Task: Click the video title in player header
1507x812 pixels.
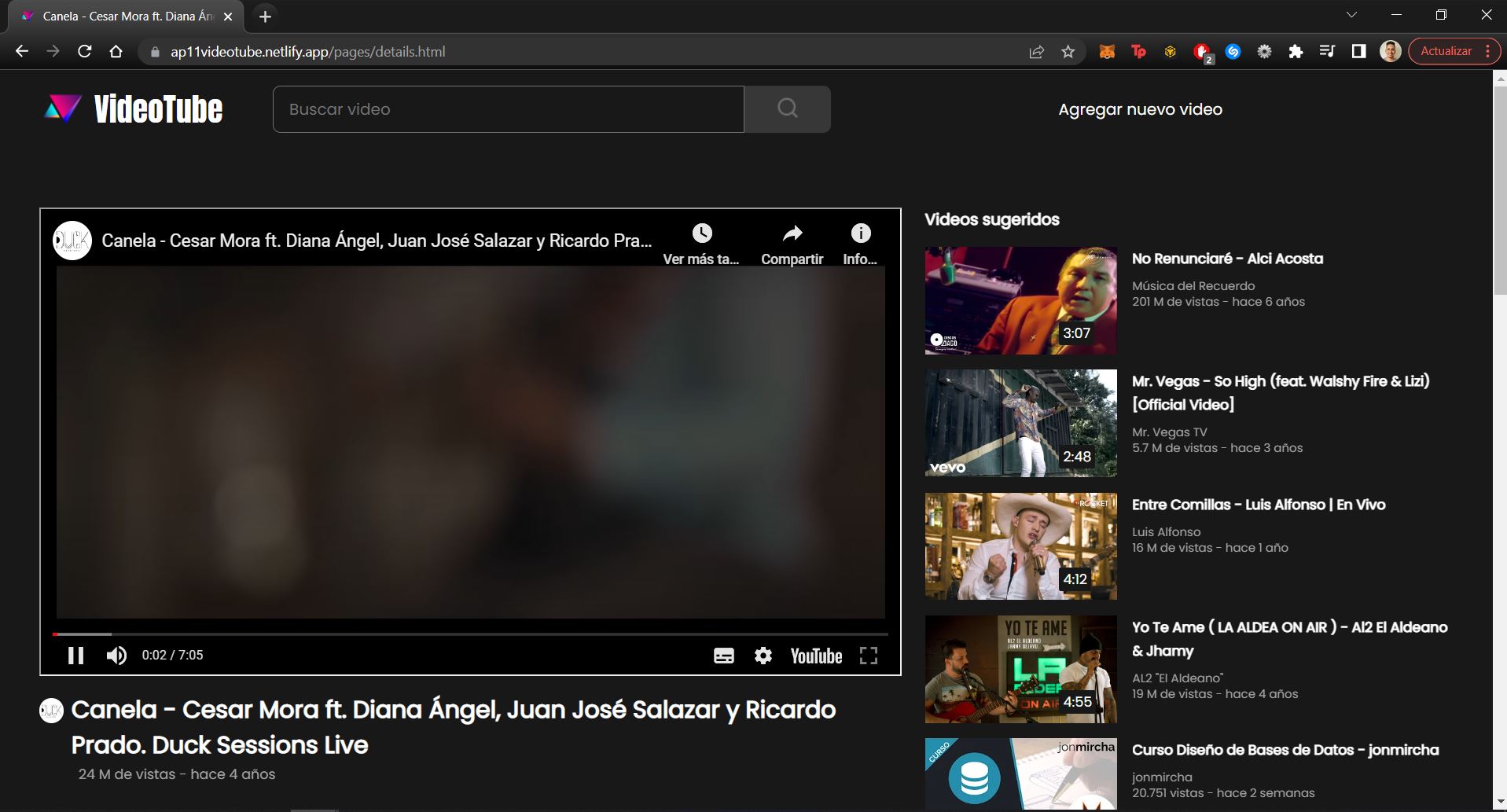Action: click(x=377, y=241)
